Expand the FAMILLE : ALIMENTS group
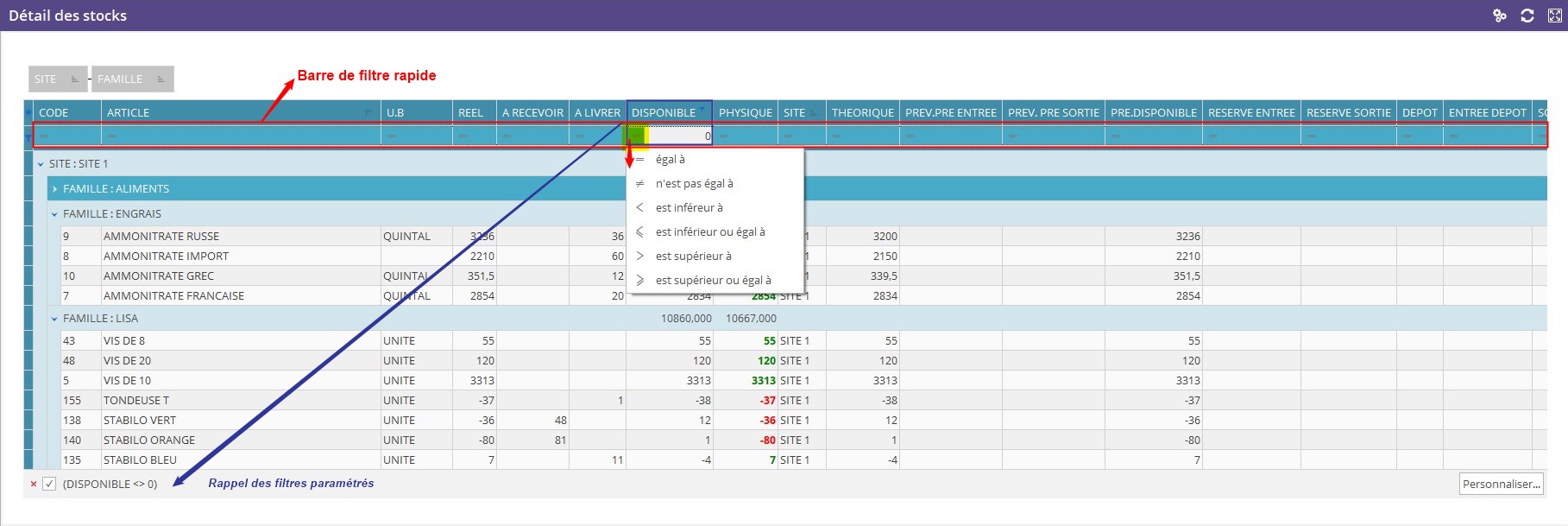This screenshot has height=526, width=1568. point(54,189)
